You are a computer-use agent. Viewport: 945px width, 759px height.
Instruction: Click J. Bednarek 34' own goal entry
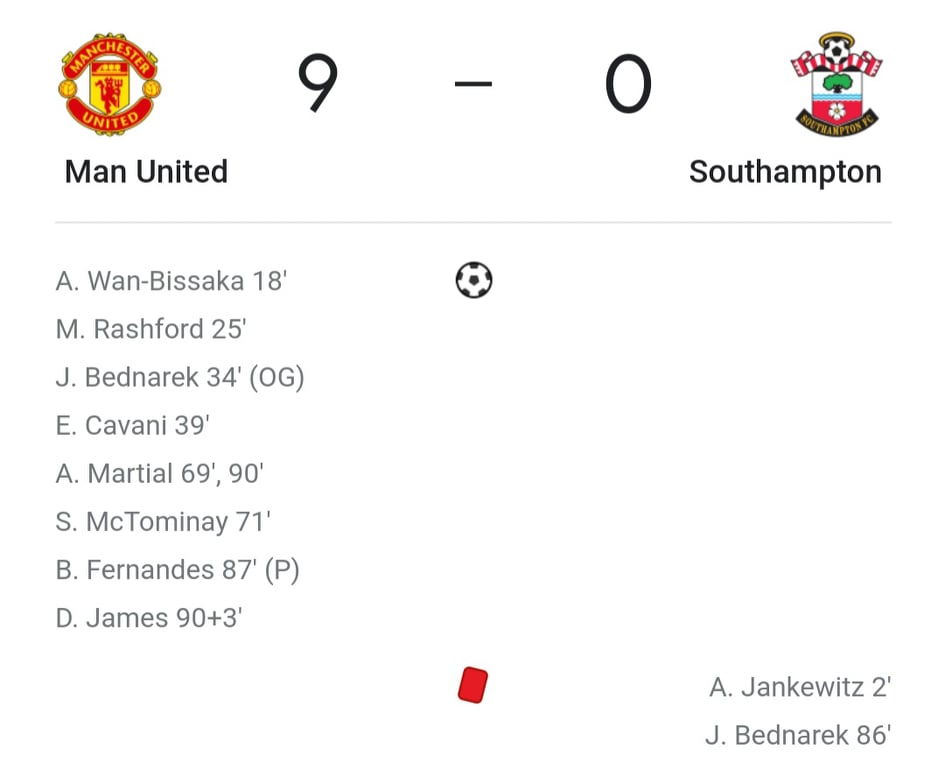[180, 377]
